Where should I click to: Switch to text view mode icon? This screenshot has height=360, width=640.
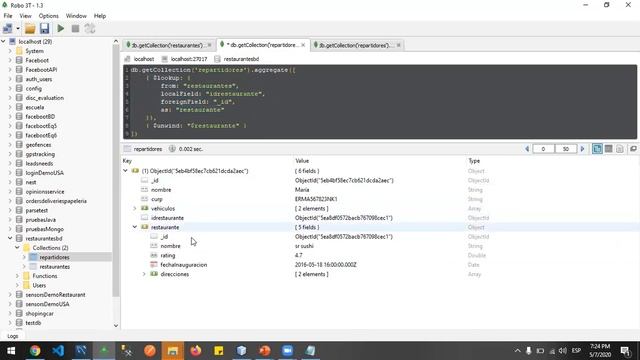coord(620,149)
